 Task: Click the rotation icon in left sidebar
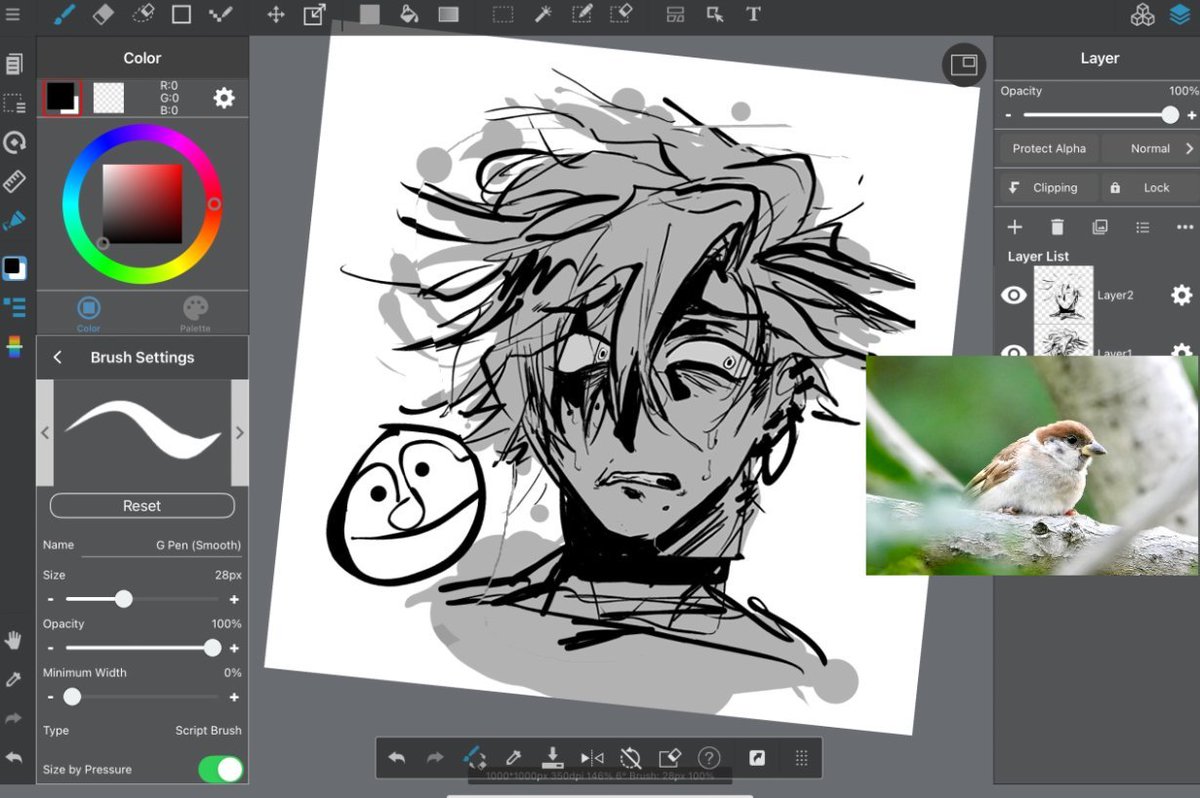14,142
